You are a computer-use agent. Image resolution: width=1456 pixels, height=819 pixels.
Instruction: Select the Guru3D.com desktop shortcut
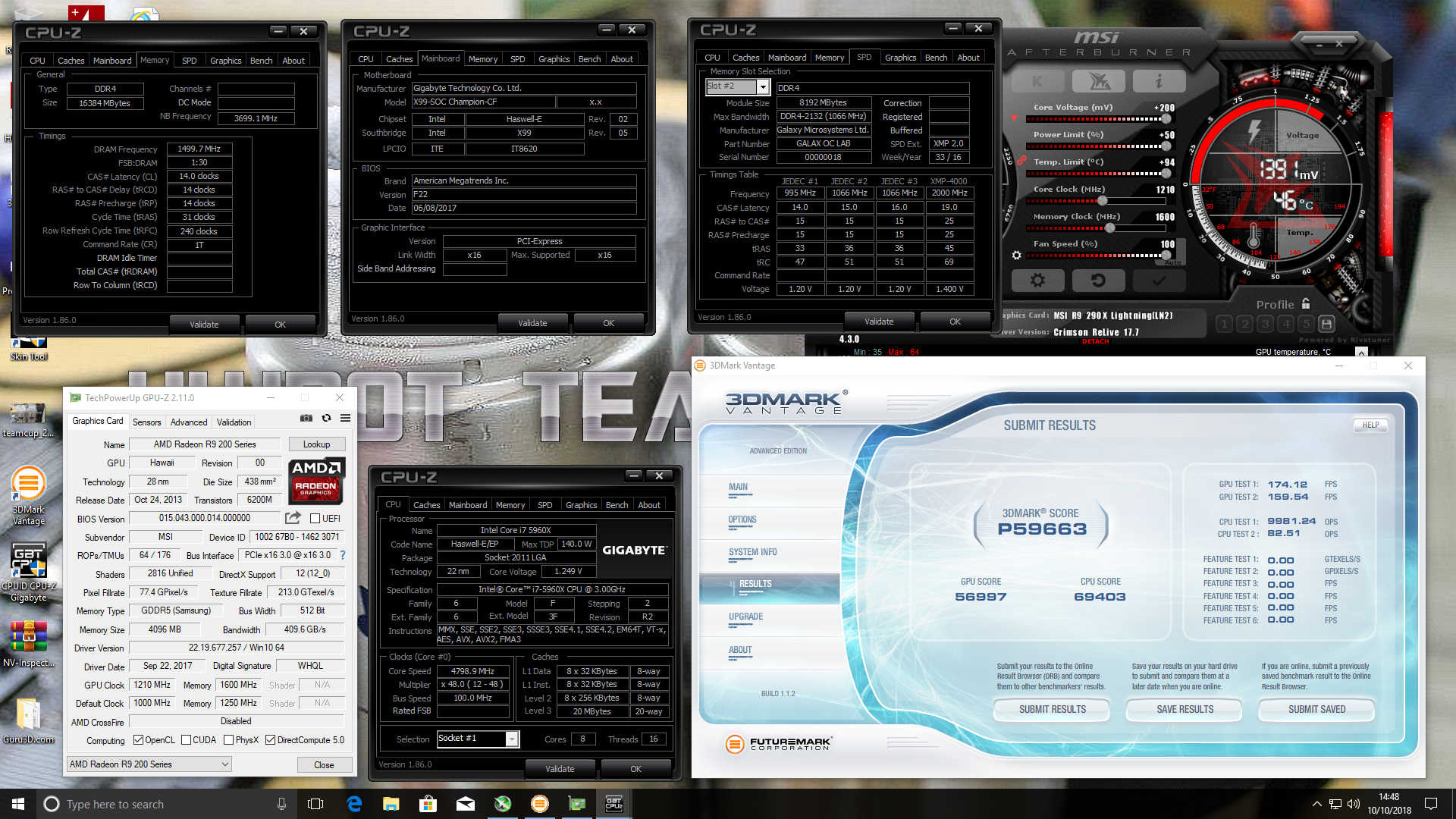pyautogui.click(x=28, y=721)
